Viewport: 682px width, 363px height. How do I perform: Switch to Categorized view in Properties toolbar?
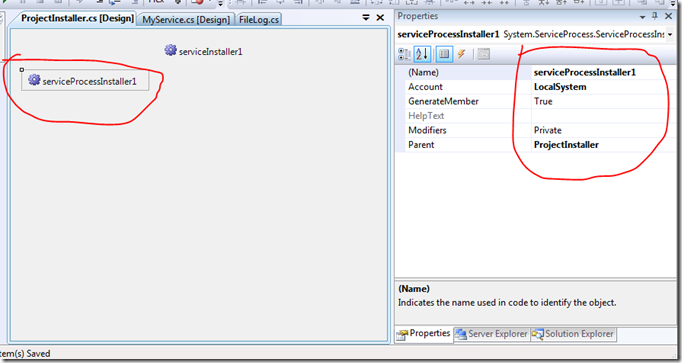click(x=404, y=54)
